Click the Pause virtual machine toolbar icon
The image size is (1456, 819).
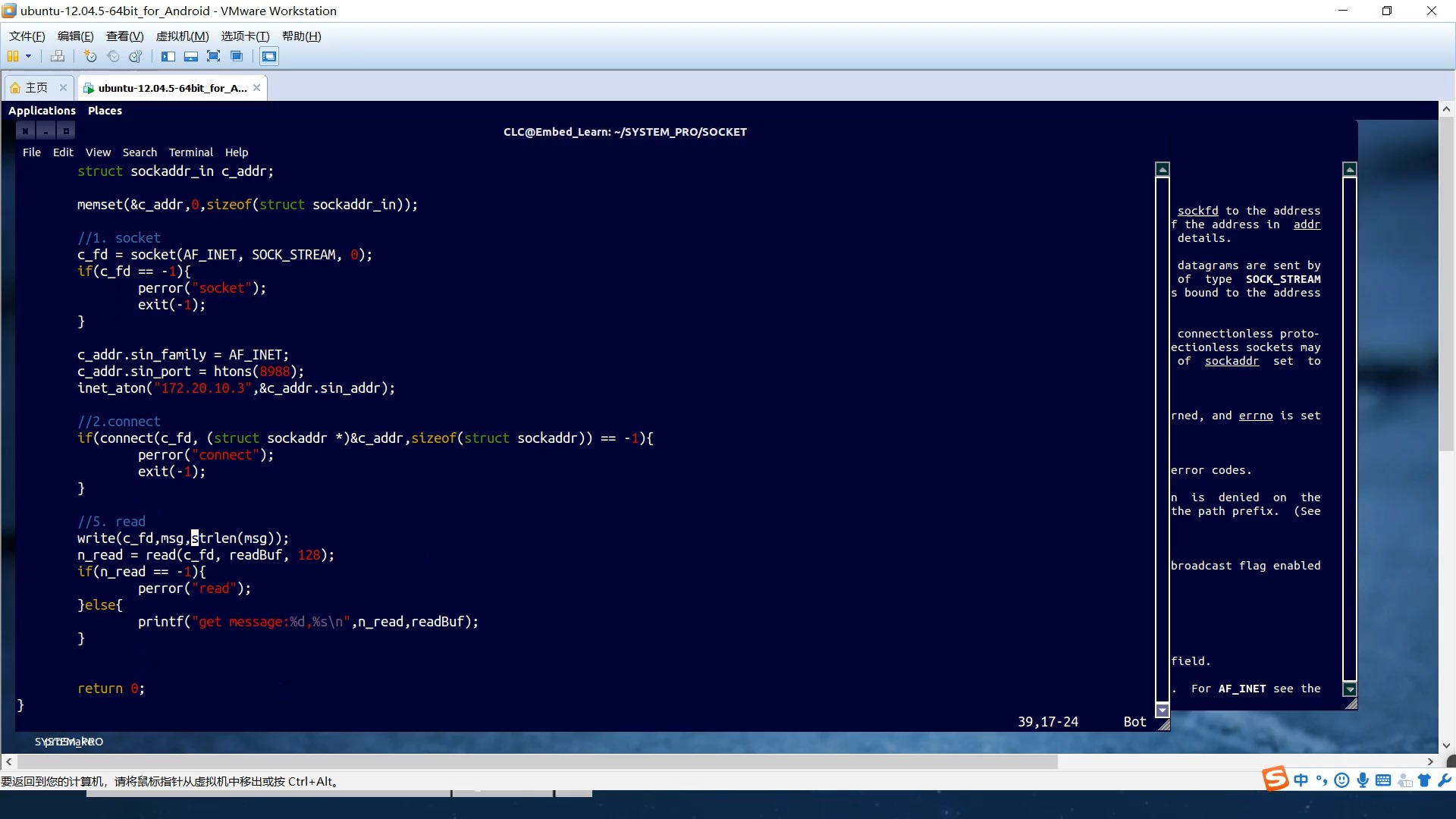point(13,56)
